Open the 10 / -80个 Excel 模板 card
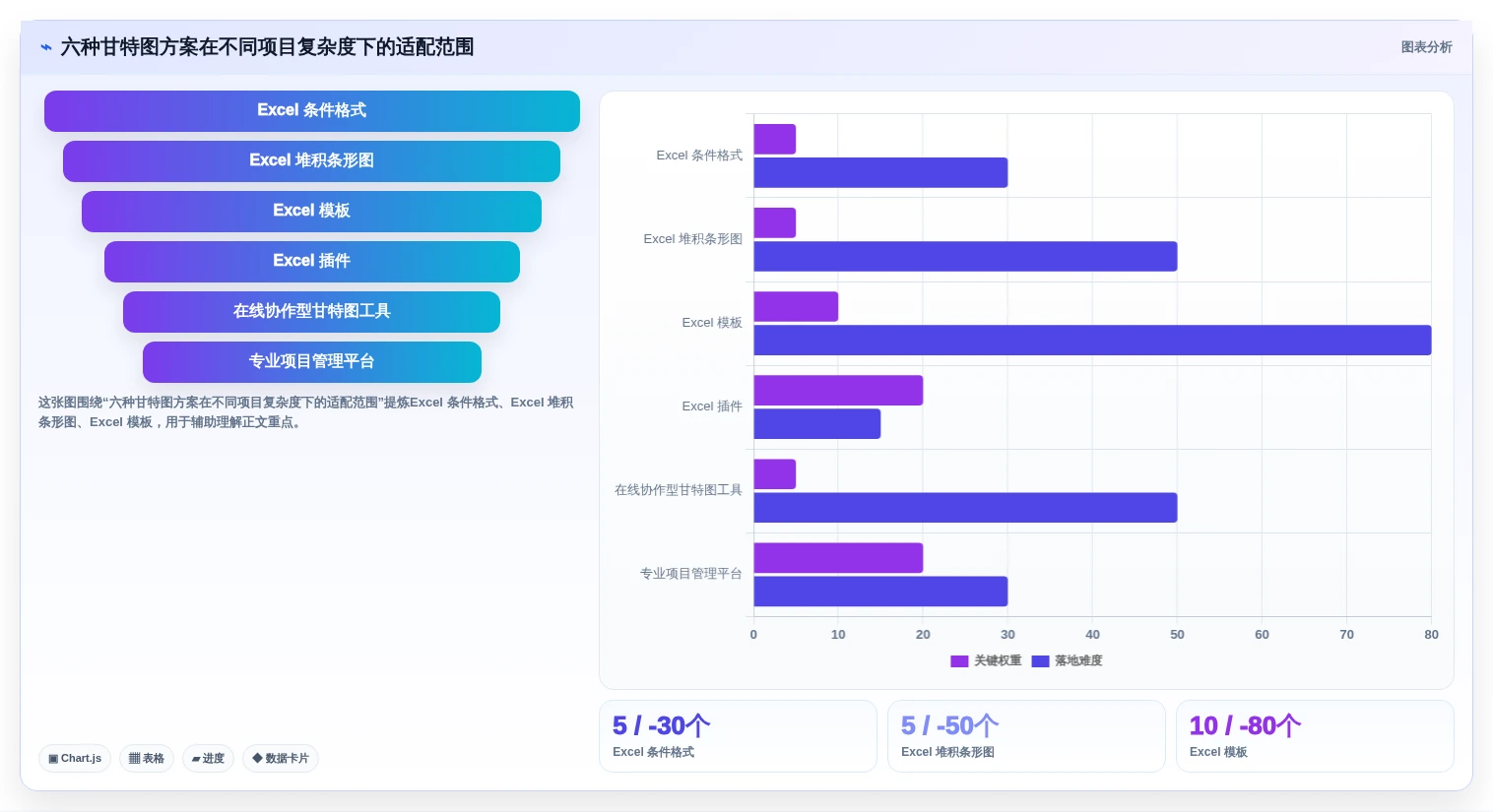1493x812 pixels. tap(1315, 736)
